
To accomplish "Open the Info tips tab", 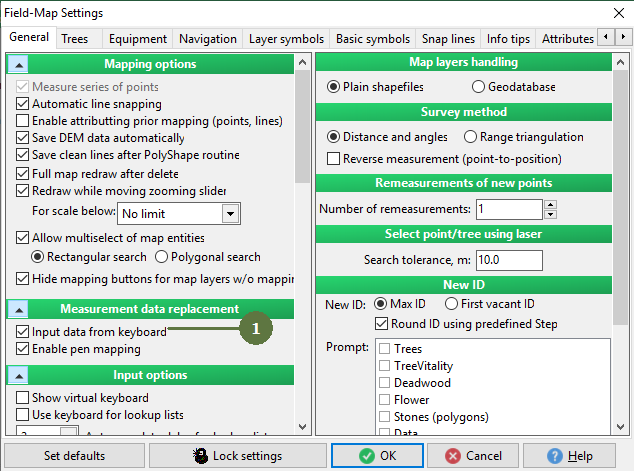I will coord(508,39).
